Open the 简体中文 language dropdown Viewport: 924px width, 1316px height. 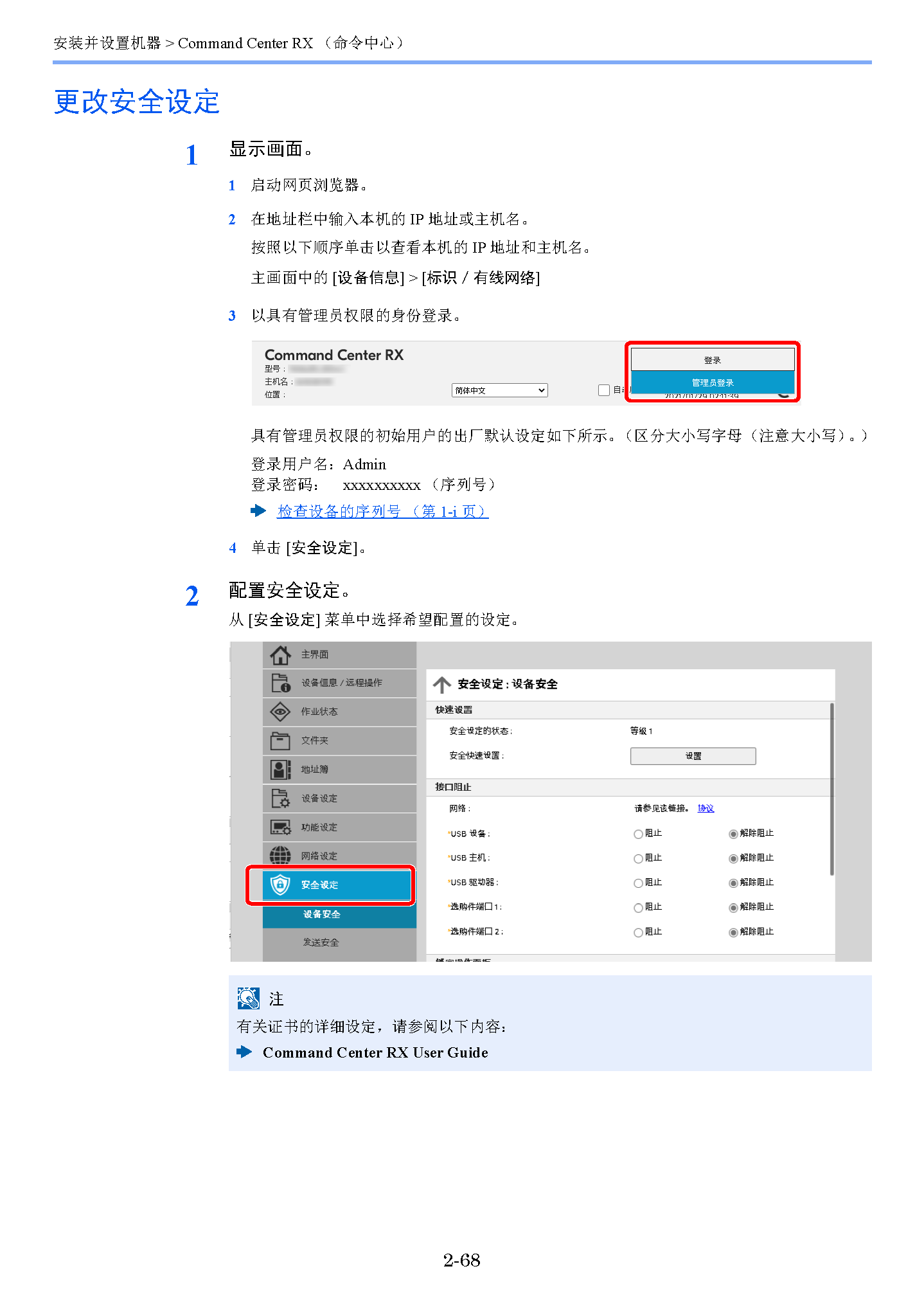click(500, 390)
